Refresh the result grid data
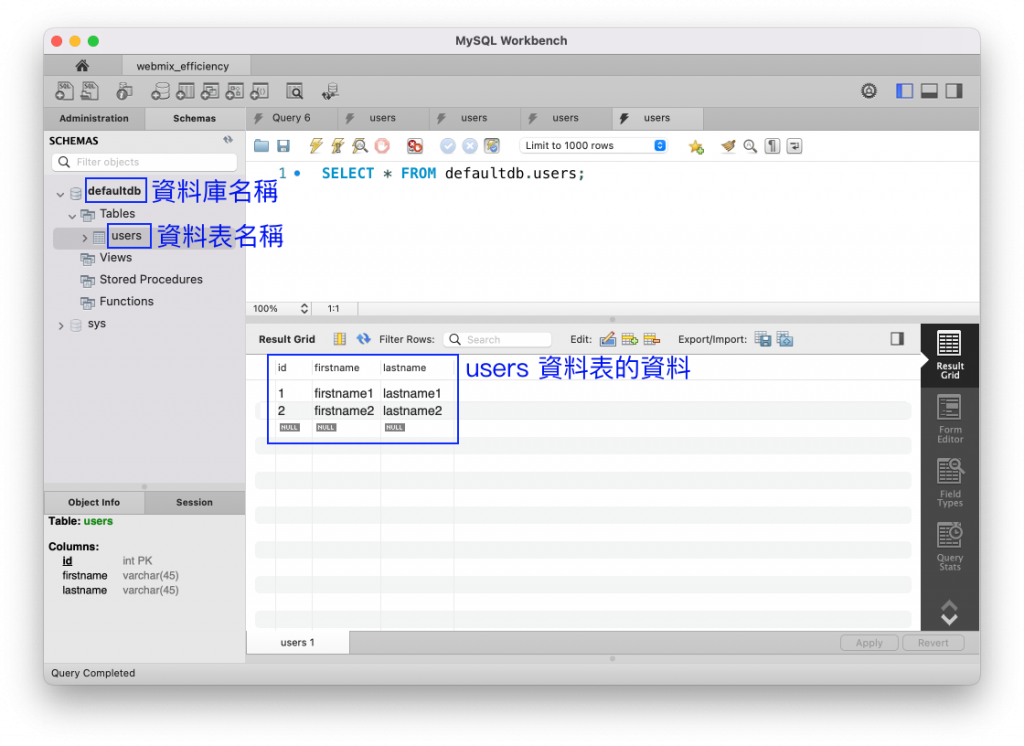Screen dimensions: 1024x746 coord(364,339)
